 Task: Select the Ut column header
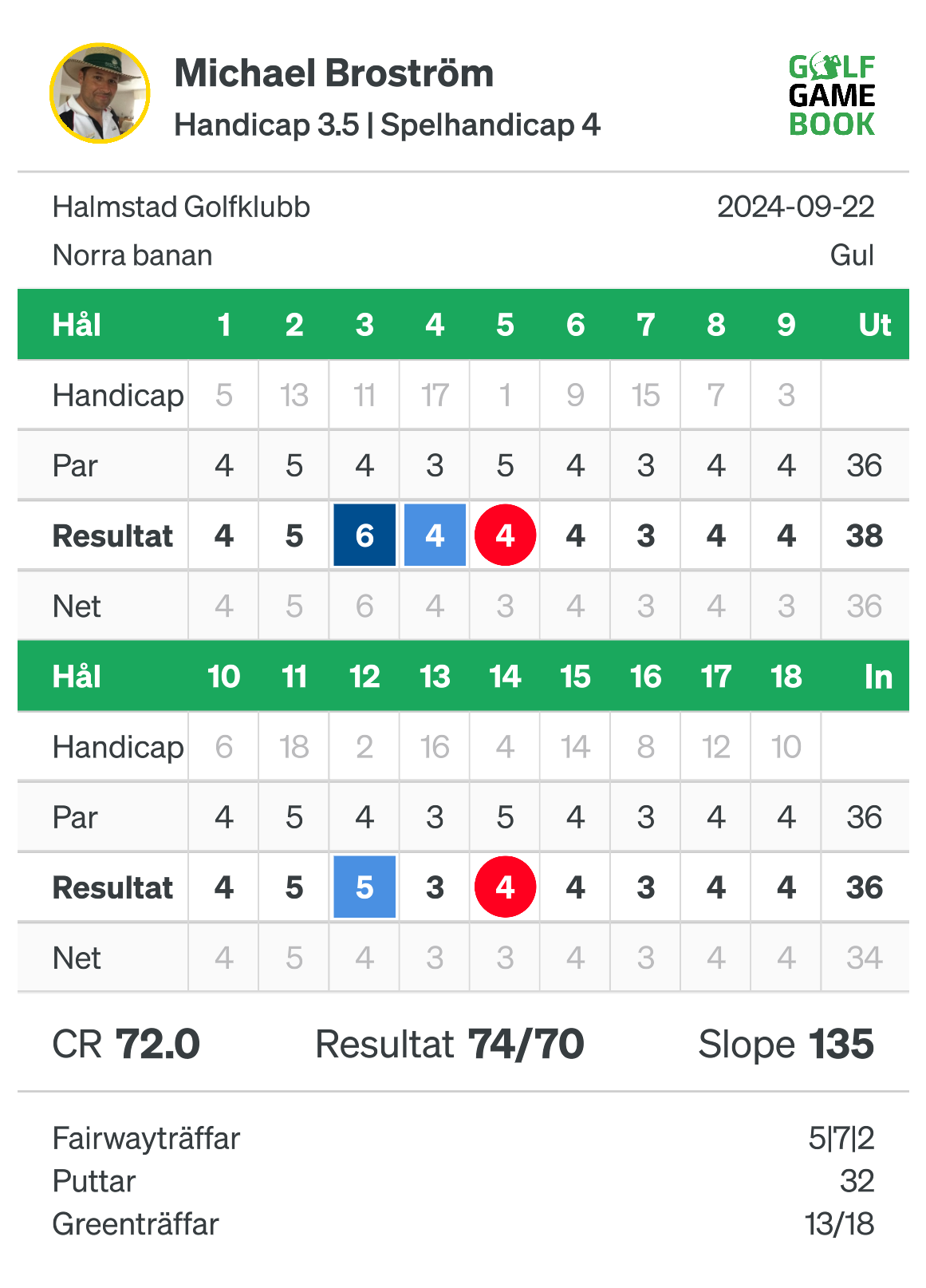pos(874,325)
